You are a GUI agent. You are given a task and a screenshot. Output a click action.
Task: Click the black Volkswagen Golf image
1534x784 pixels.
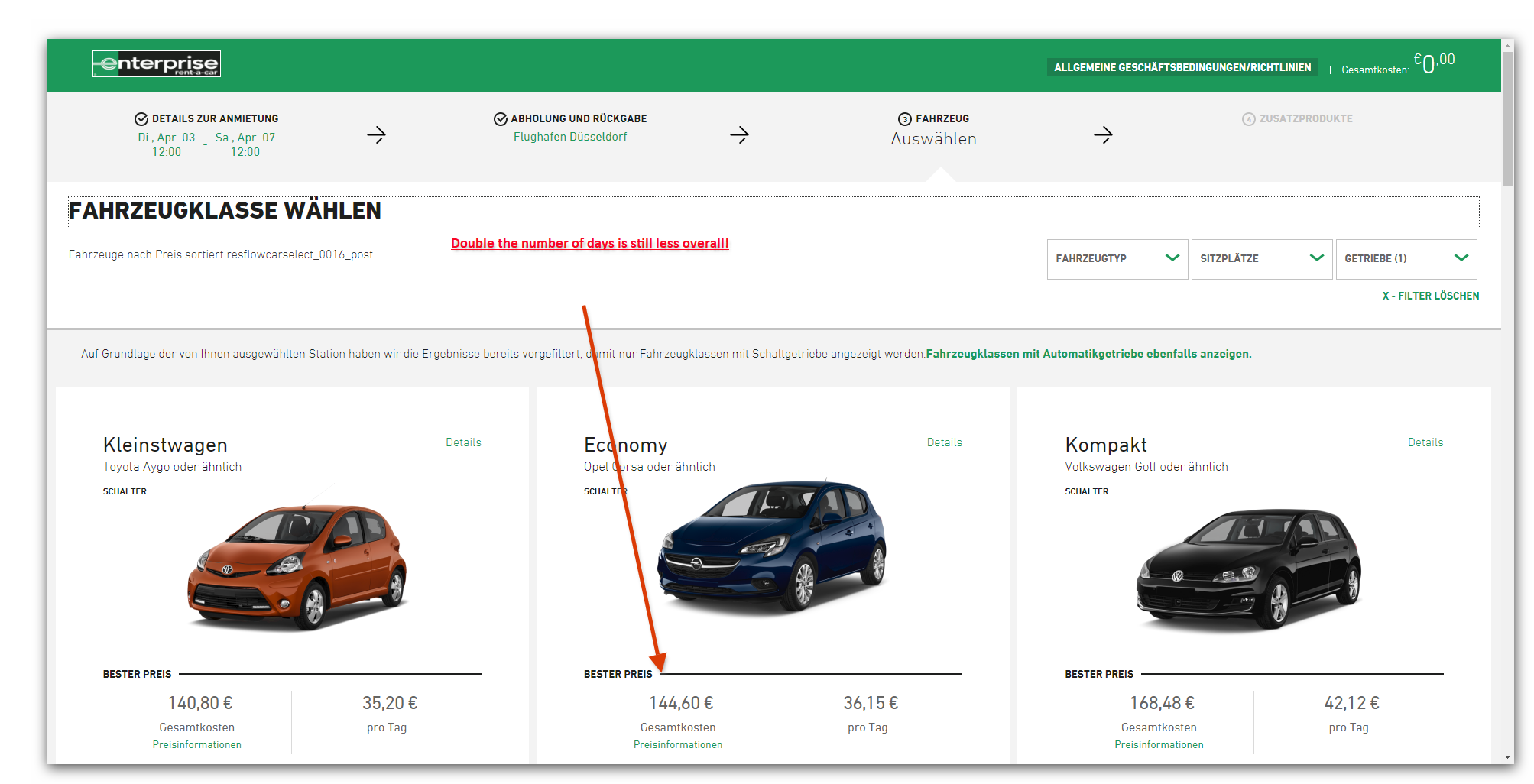[x=1249, y=570]
